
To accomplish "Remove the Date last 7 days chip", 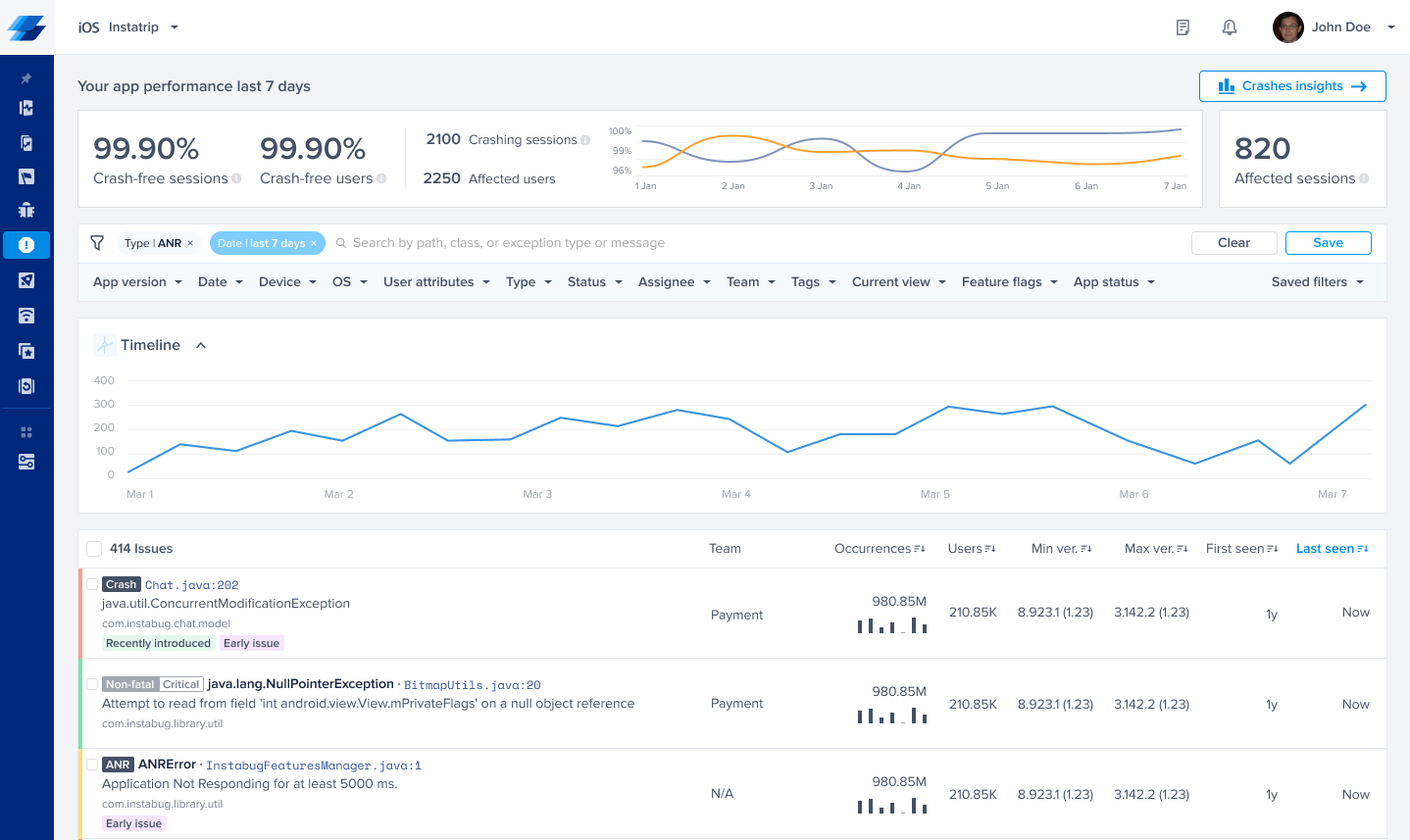I will (314, 243).
